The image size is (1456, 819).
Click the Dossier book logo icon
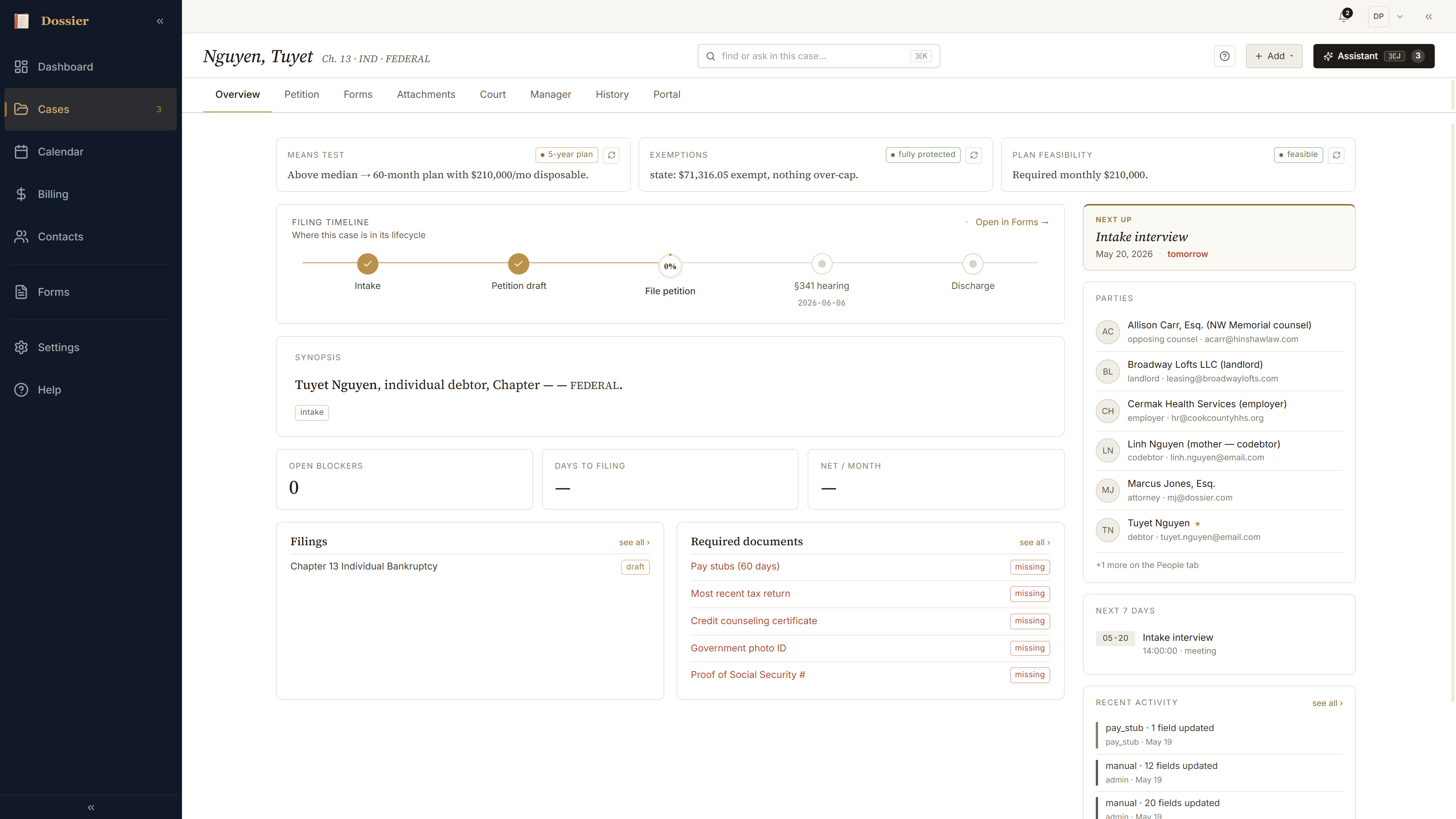pyautogui.click(x=22, y=21)
